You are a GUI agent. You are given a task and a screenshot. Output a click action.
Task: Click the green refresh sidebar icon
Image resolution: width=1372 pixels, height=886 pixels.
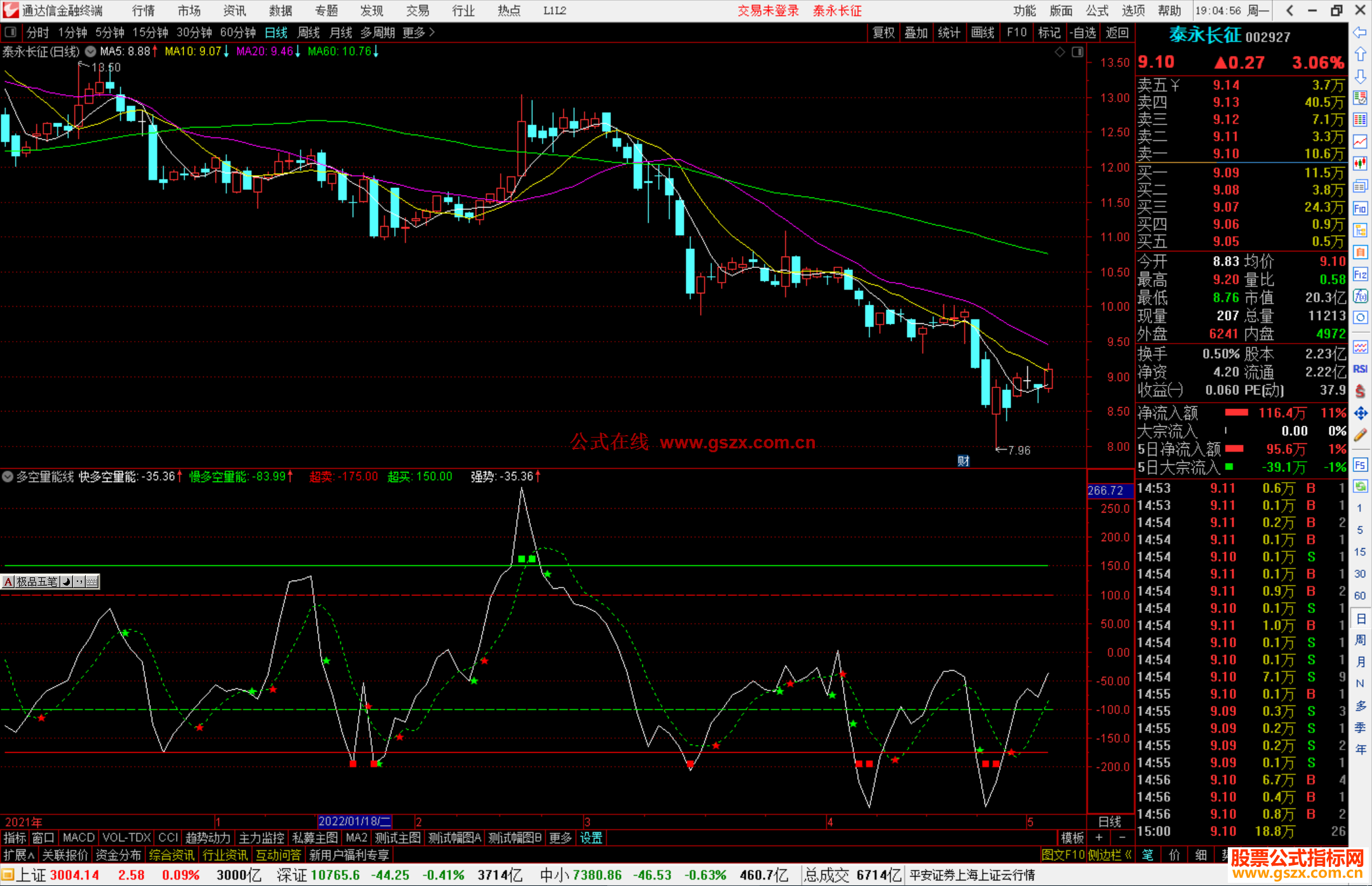pos(1360,487)
